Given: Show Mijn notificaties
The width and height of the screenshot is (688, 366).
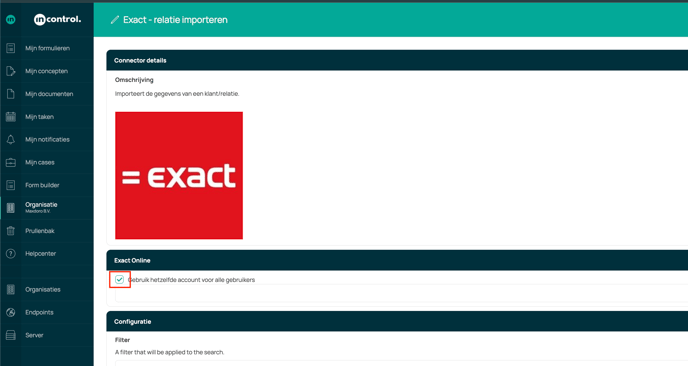Looking at the screenshot, I should click(47, 140).
